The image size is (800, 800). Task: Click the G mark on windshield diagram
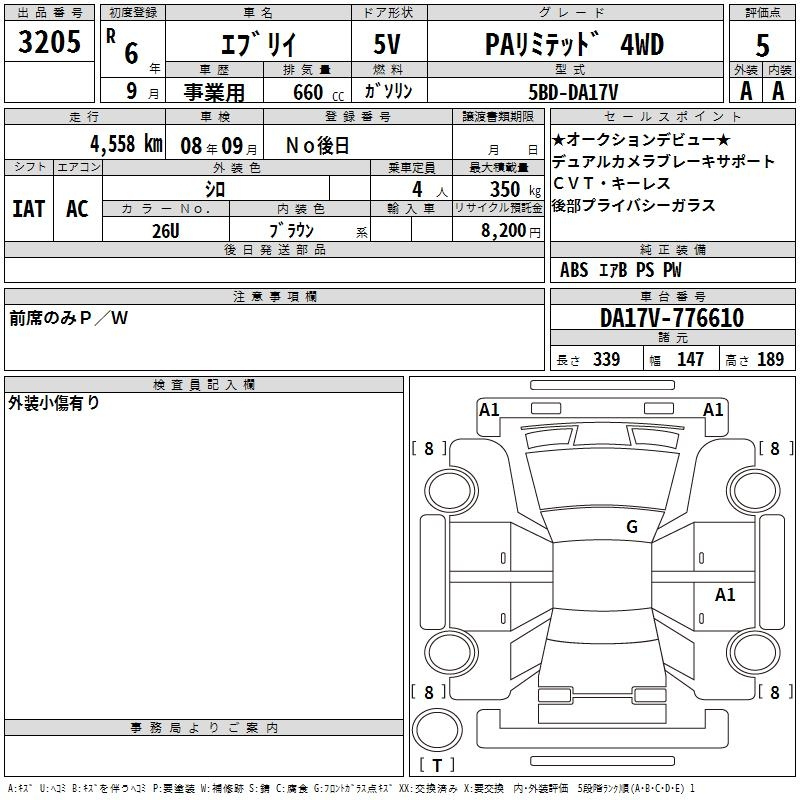[632, 527]
